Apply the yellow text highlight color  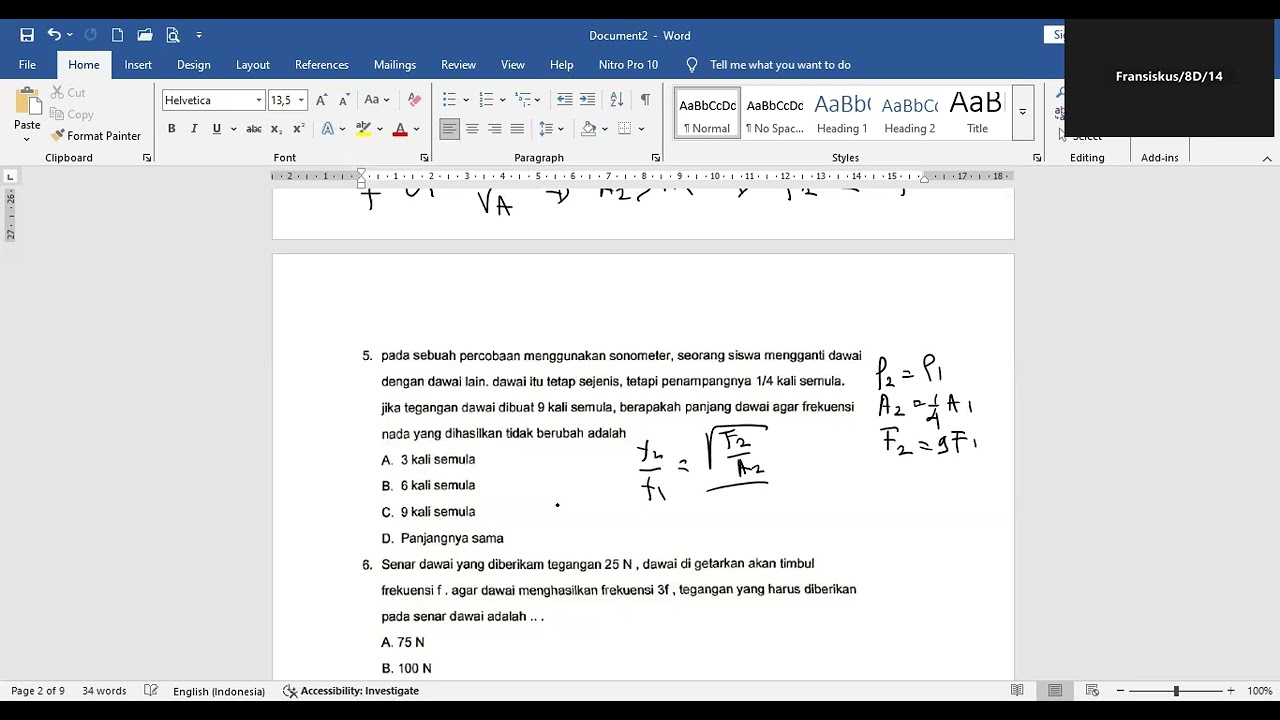[364, 129]
